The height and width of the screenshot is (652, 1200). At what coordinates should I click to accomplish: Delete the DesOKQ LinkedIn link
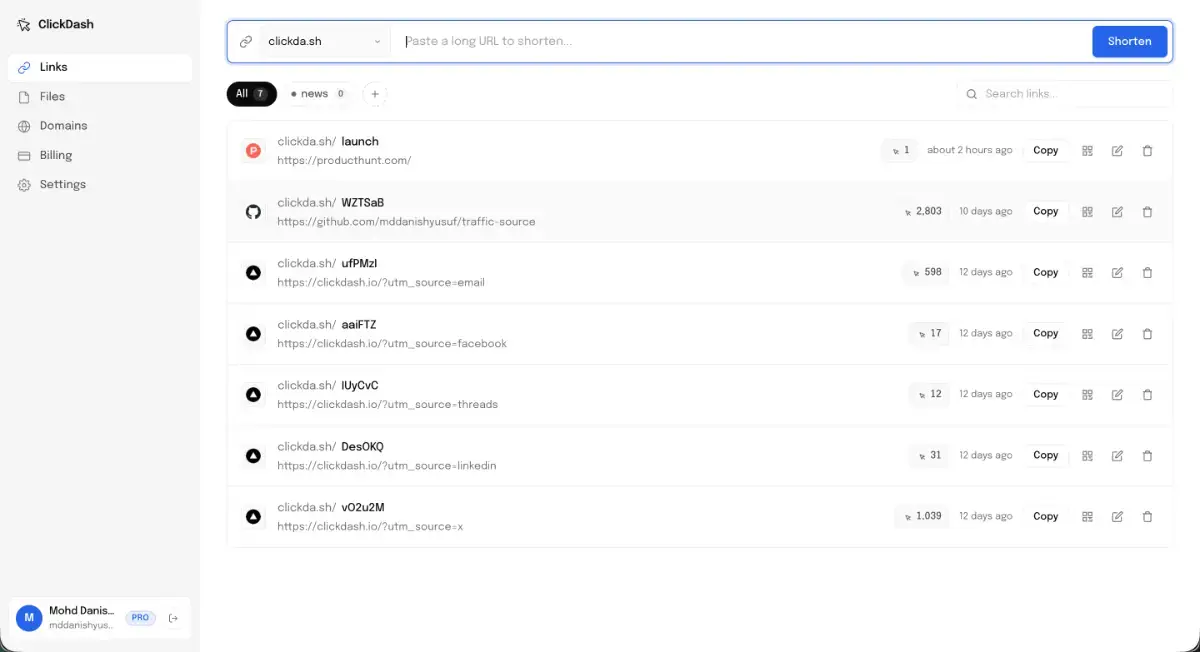coord(1147,456)
